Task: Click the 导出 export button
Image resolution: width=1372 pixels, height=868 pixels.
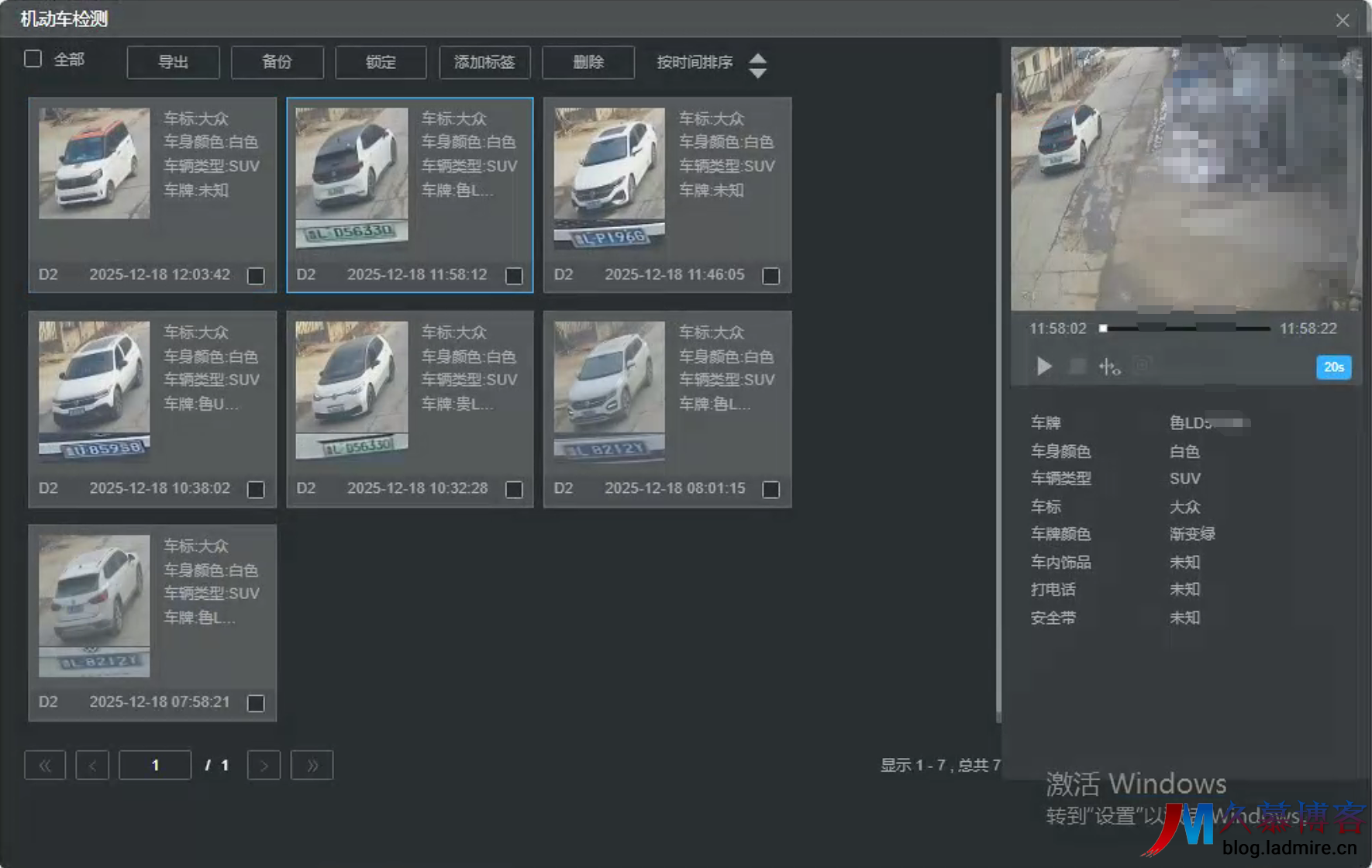Action: tap(172, 62)
